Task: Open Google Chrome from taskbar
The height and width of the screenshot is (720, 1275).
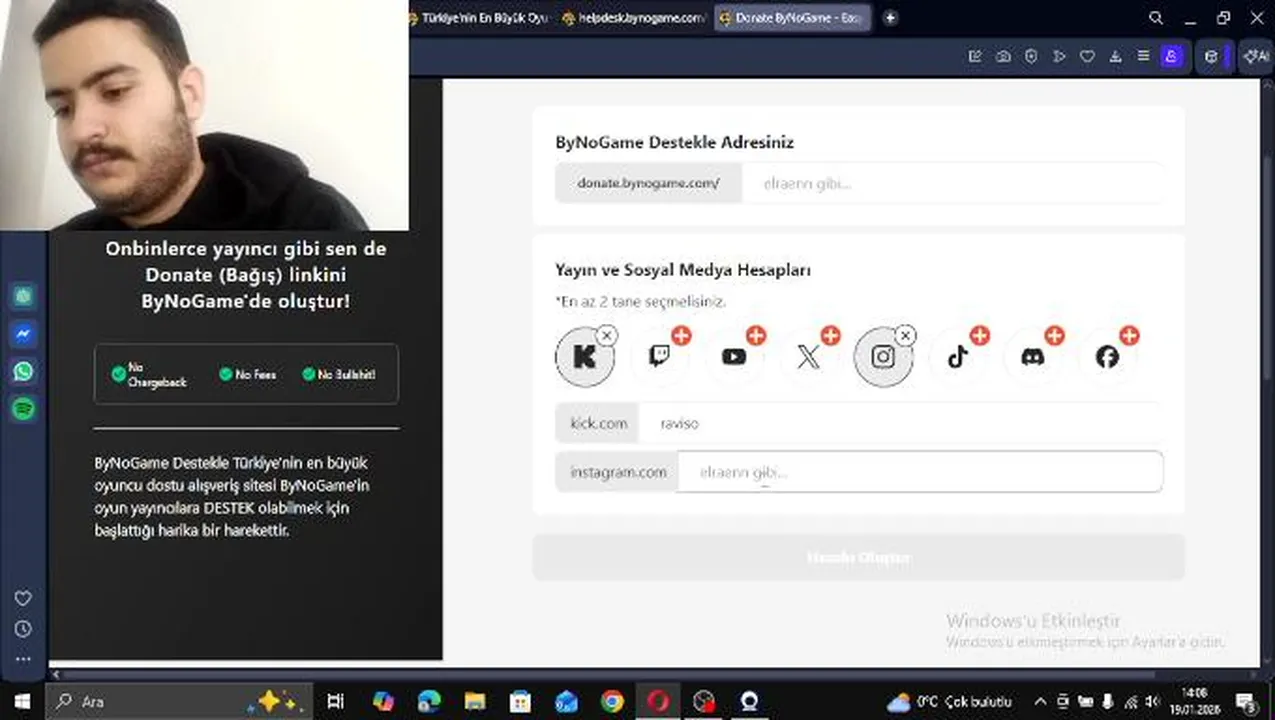Action: pos(612,702)
